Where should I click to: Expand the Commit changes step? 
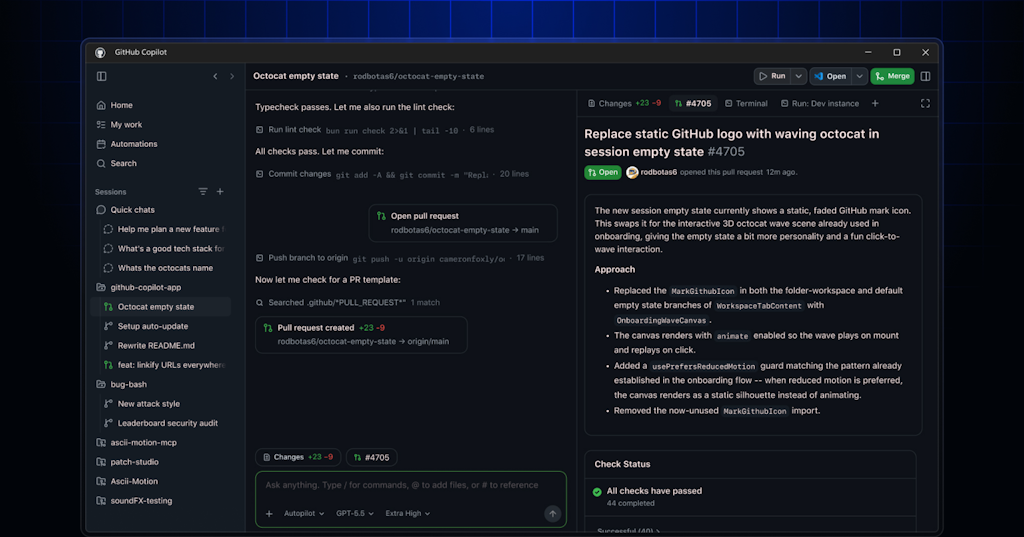392,174
